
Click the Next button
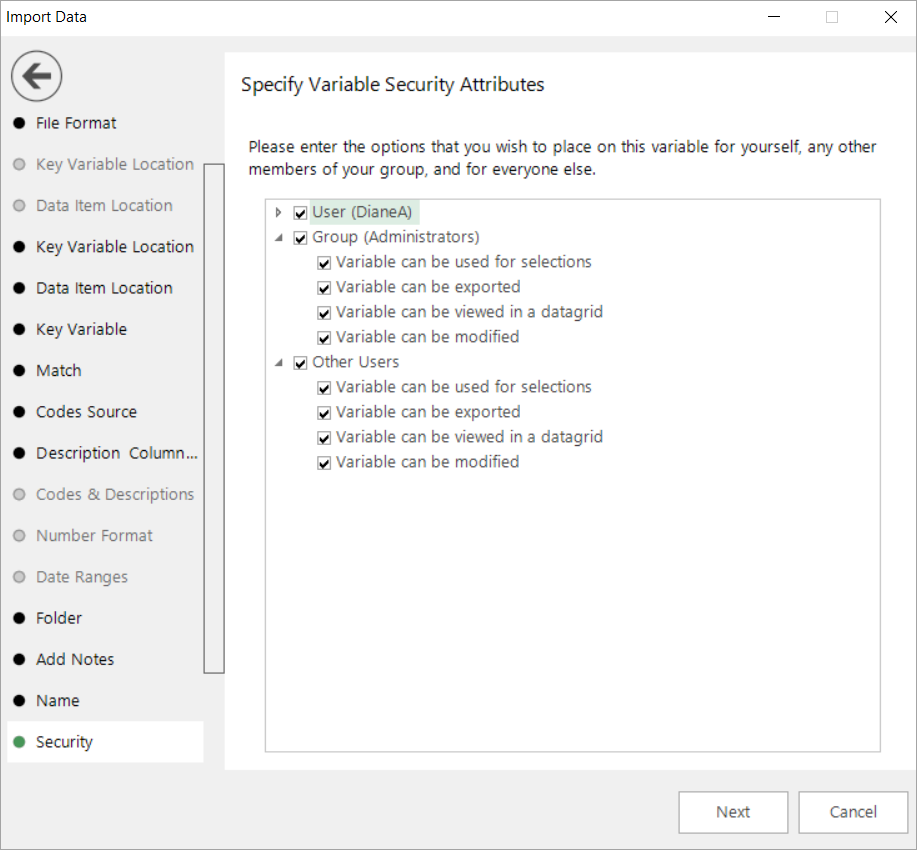(x=733, y=812)
